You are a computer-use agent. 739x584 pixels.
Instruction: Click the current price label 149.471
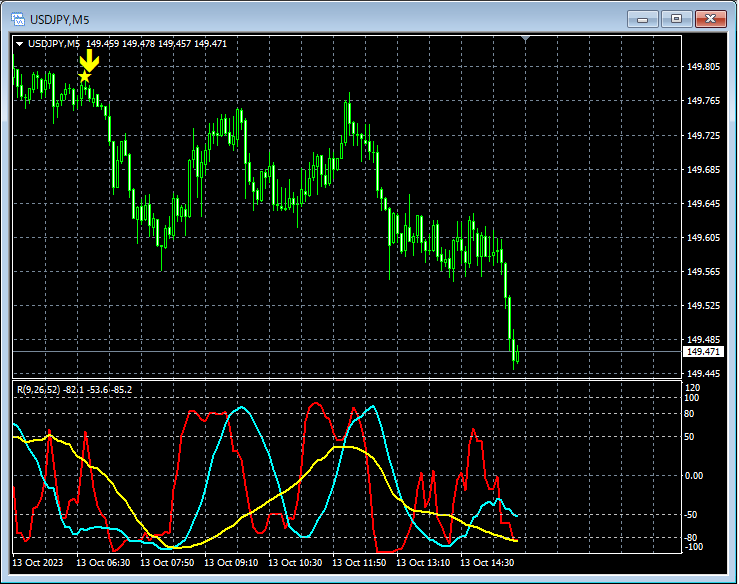(x=703, y=352)
